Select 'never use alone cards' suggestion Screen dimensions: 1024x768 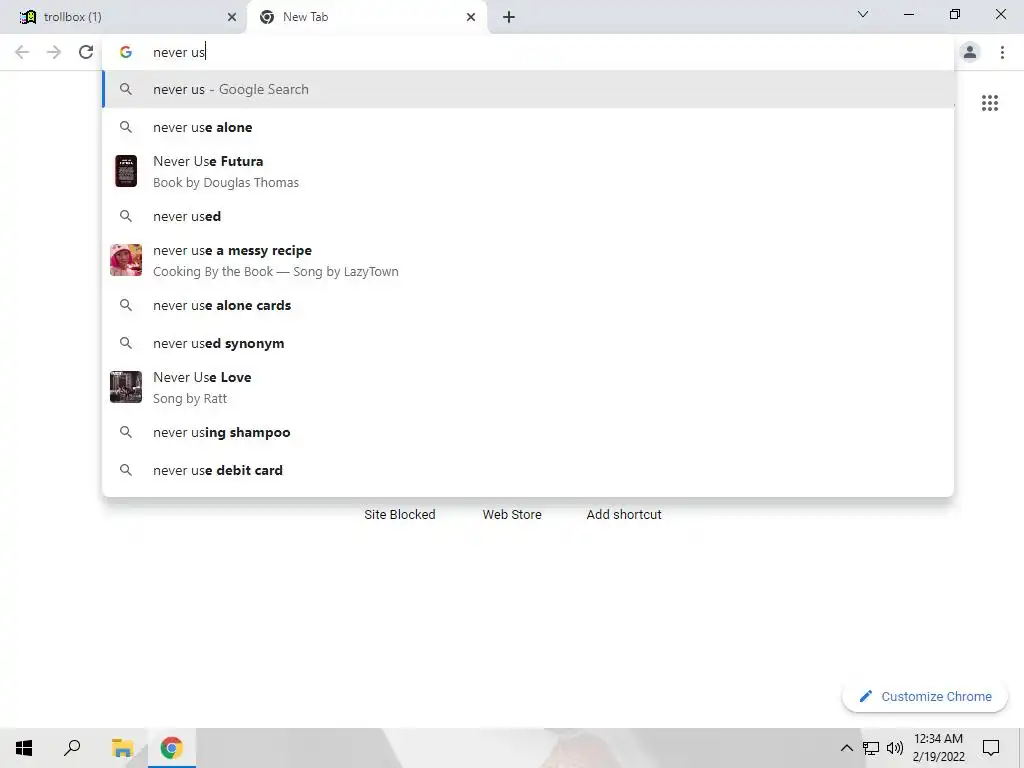tap(528, 305)
